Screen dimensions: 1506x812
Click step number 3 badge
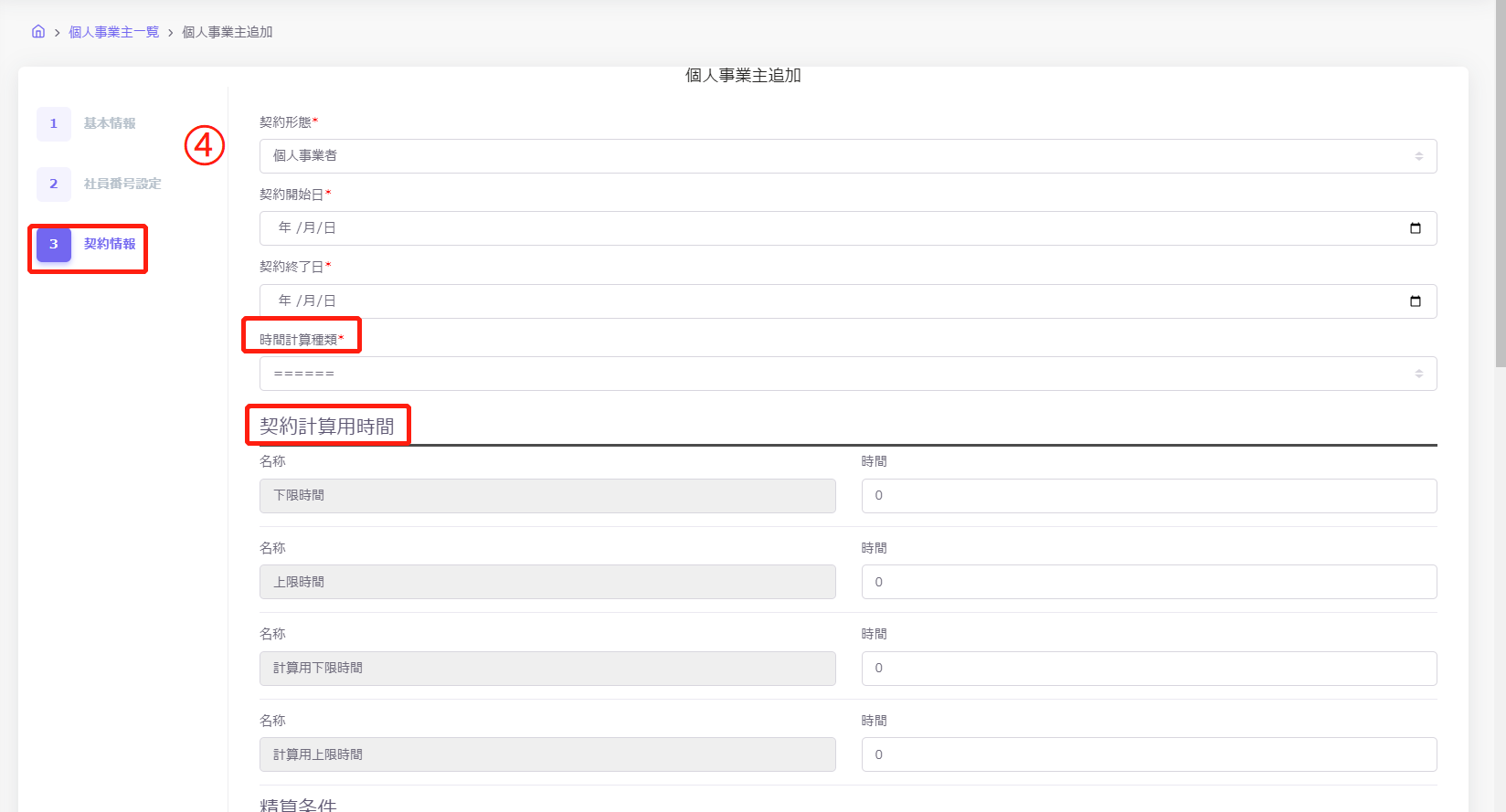[x=54, y=245]
